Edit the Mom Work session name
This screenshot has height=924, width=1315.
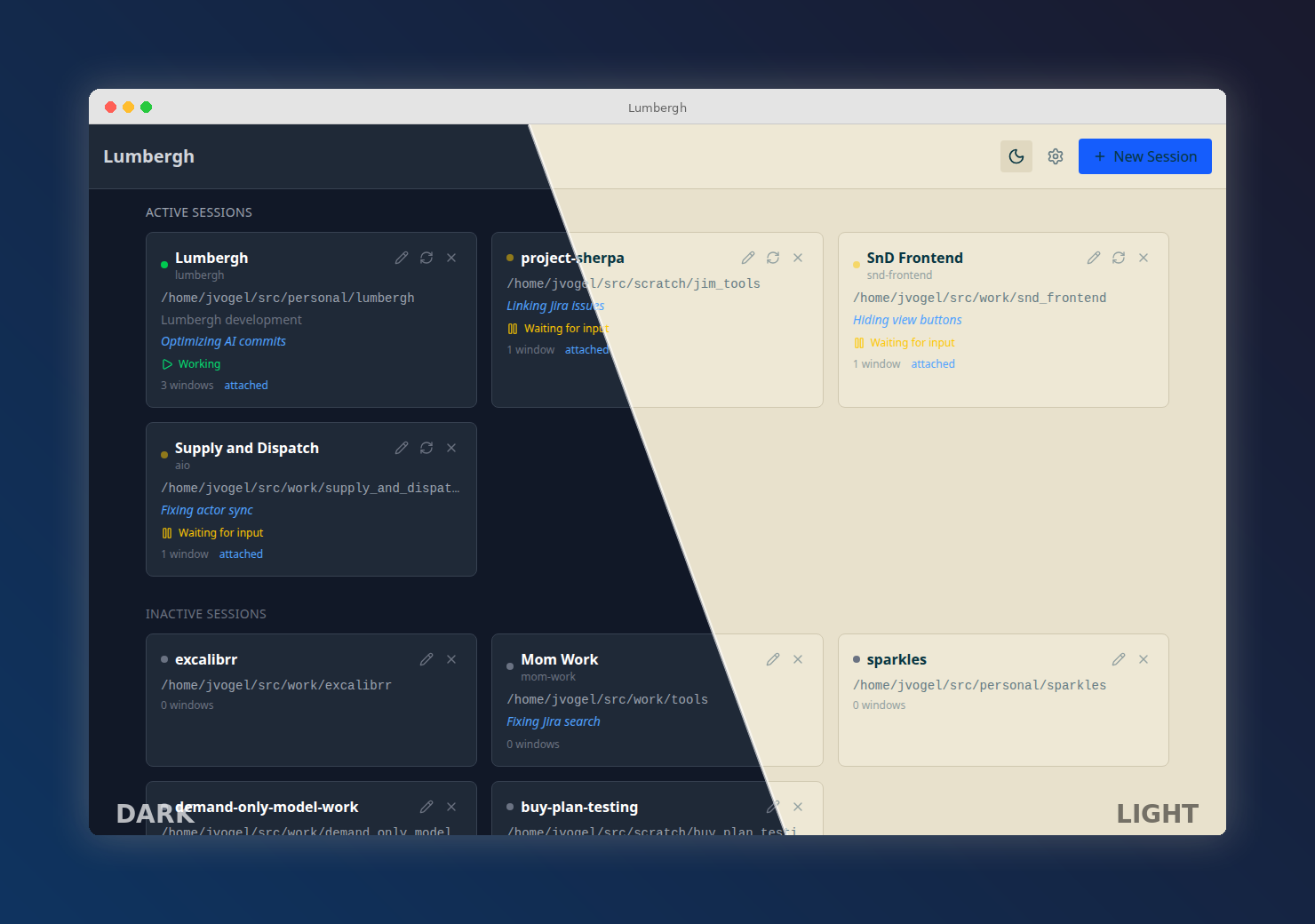[772, 658]
